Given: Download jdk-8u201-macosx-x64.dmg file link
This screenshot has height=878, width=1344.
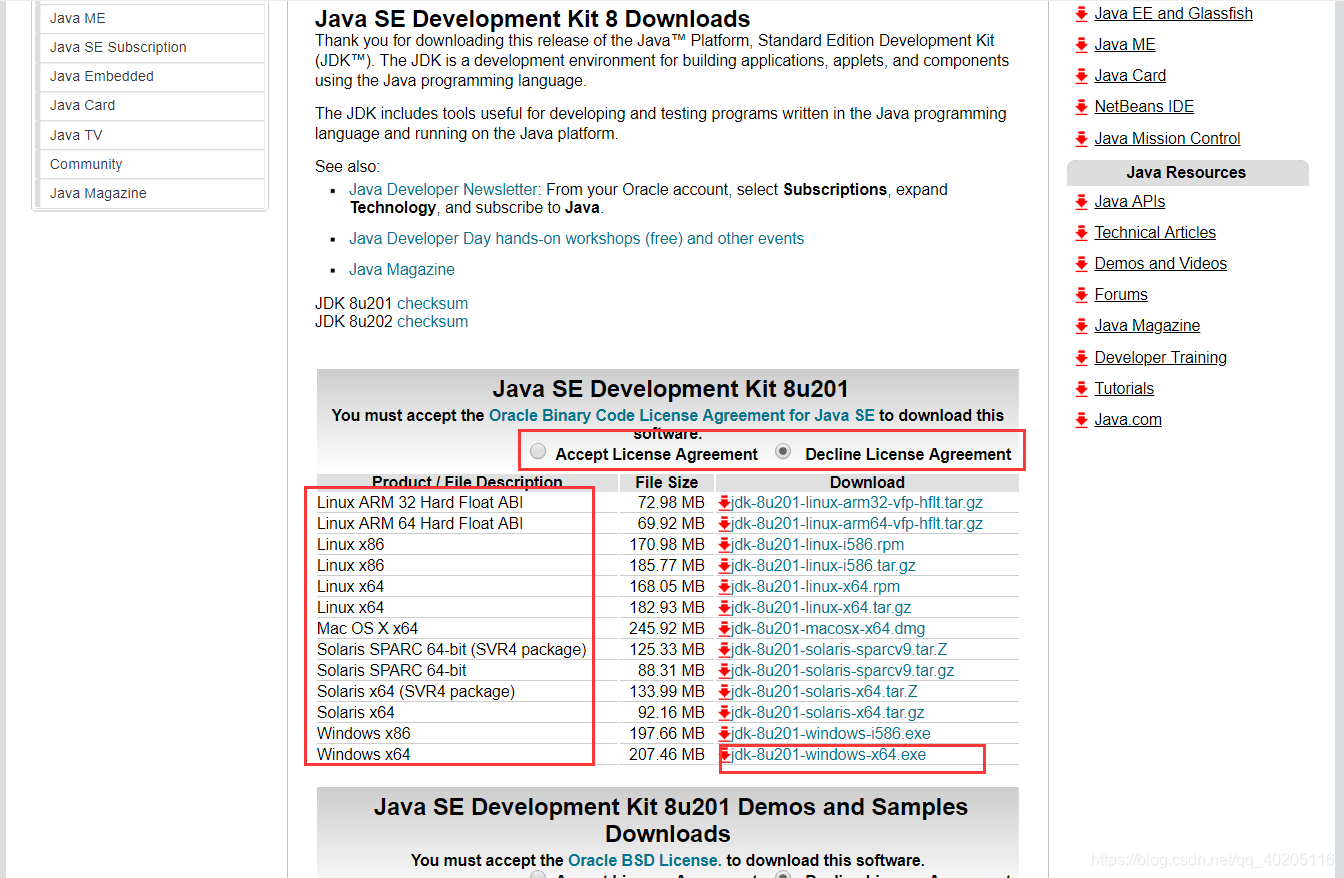Looking at the screenshot, I should [828, 629].
